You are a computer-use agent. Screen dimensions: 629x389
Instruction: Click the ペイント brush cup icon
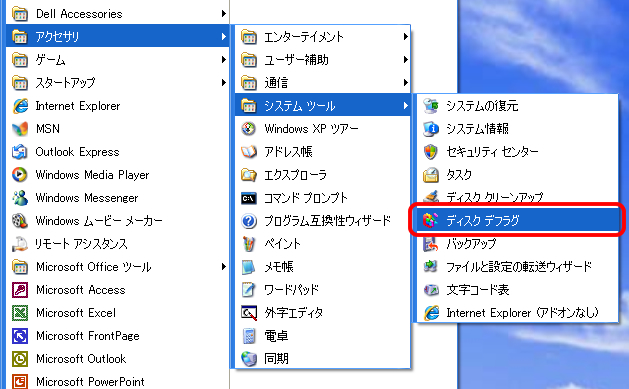(x=249, y=244)
